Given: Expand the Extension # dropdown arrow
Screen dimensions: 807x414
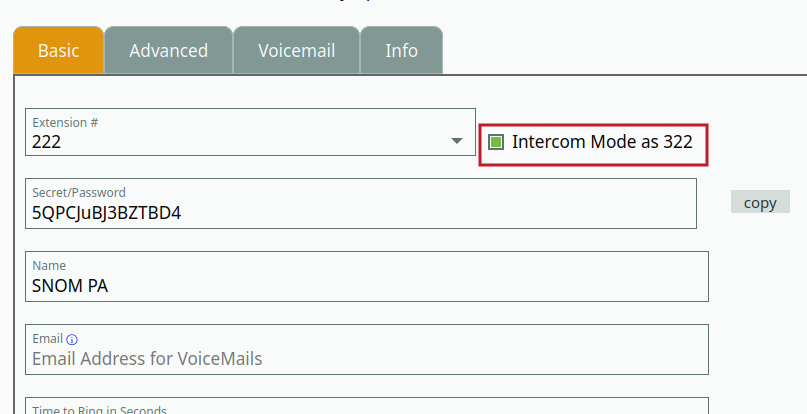Looking at the screenshot, I should click(x=457, y=142).
